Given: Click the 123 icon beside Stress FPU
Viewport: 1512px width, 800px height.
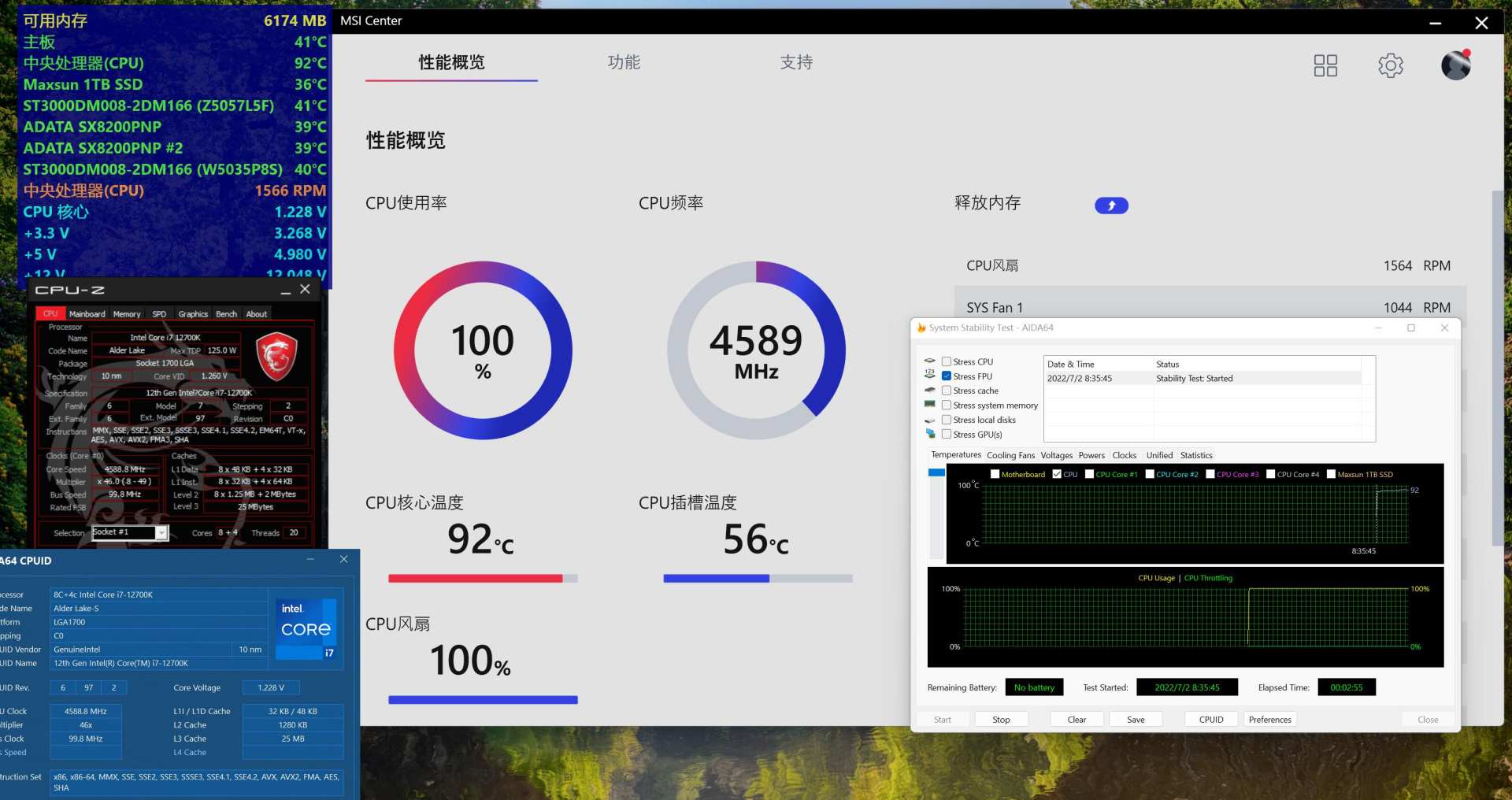Looking at the screenshot, I should [930, 376].
